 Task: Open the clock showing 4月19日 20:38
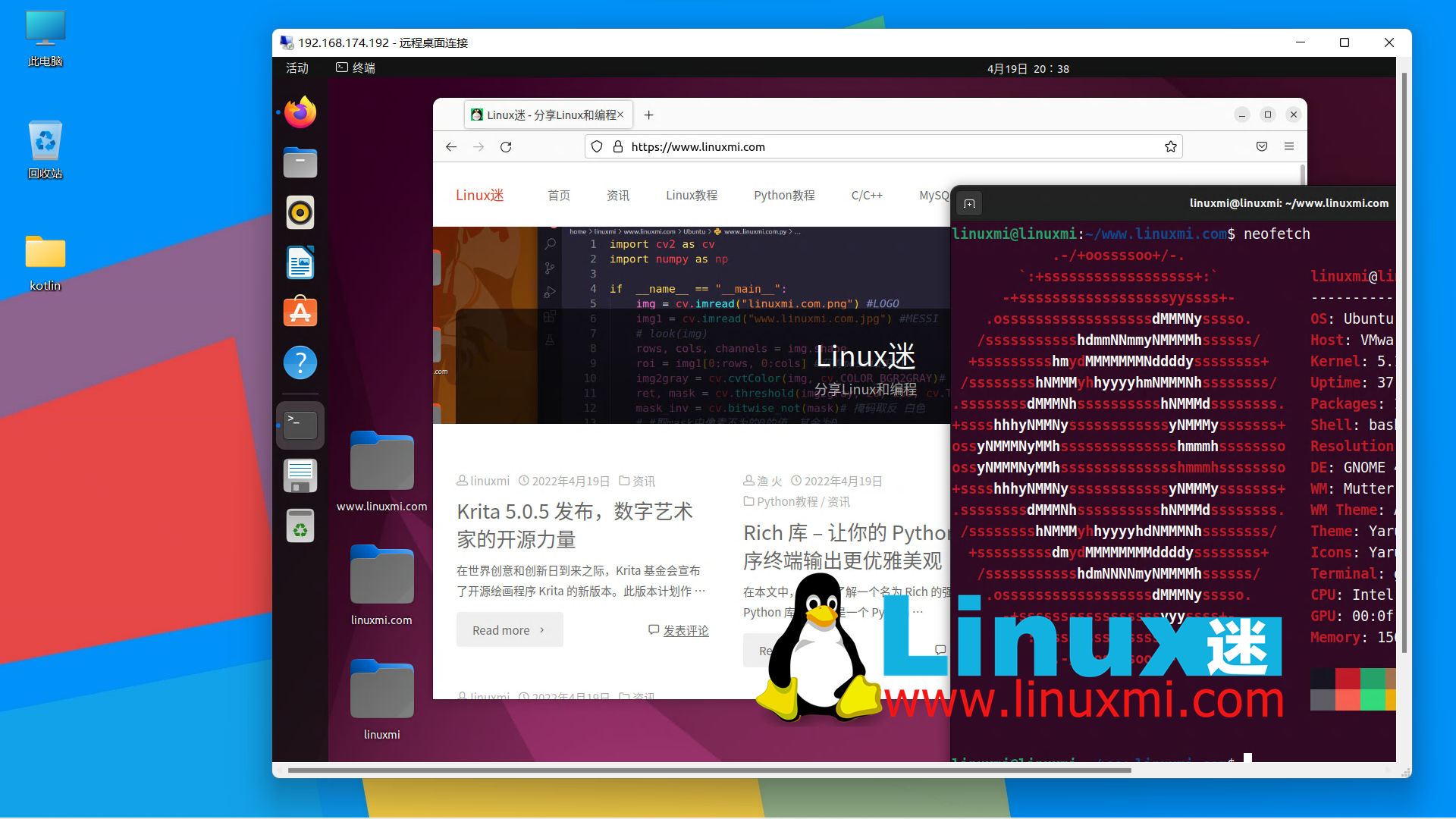point(1028,69)
